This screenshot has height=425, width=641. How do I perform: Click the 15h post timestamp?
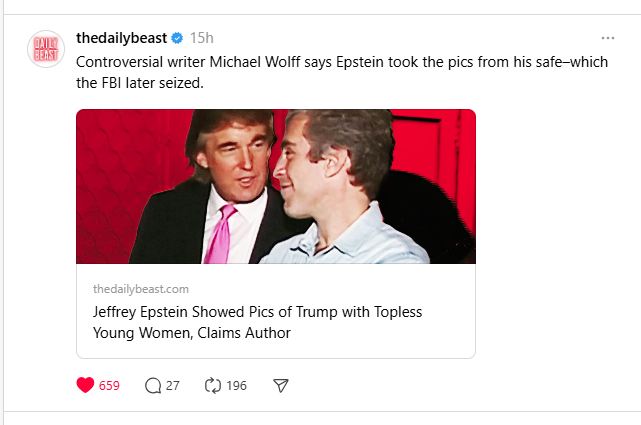[x=201, y=38]
